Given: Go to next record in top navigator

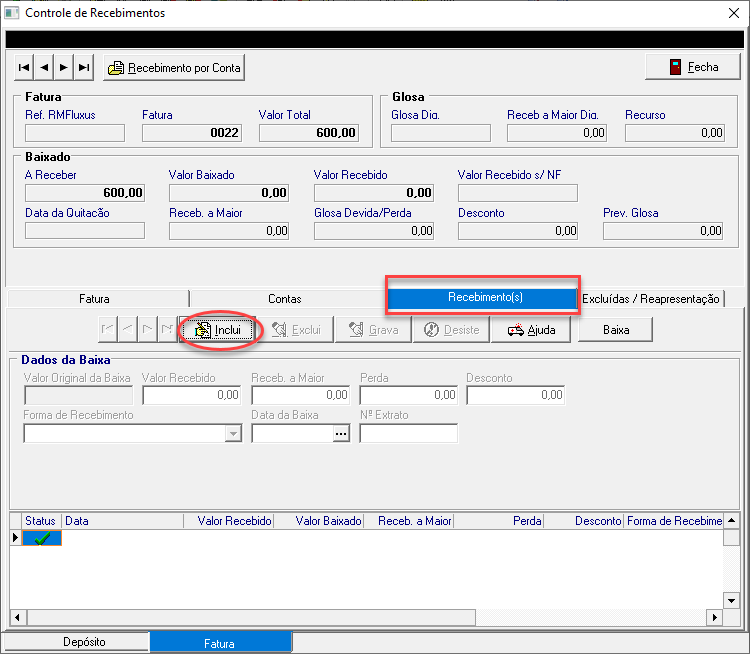Looking at the screenshot, I should point(64,67).
